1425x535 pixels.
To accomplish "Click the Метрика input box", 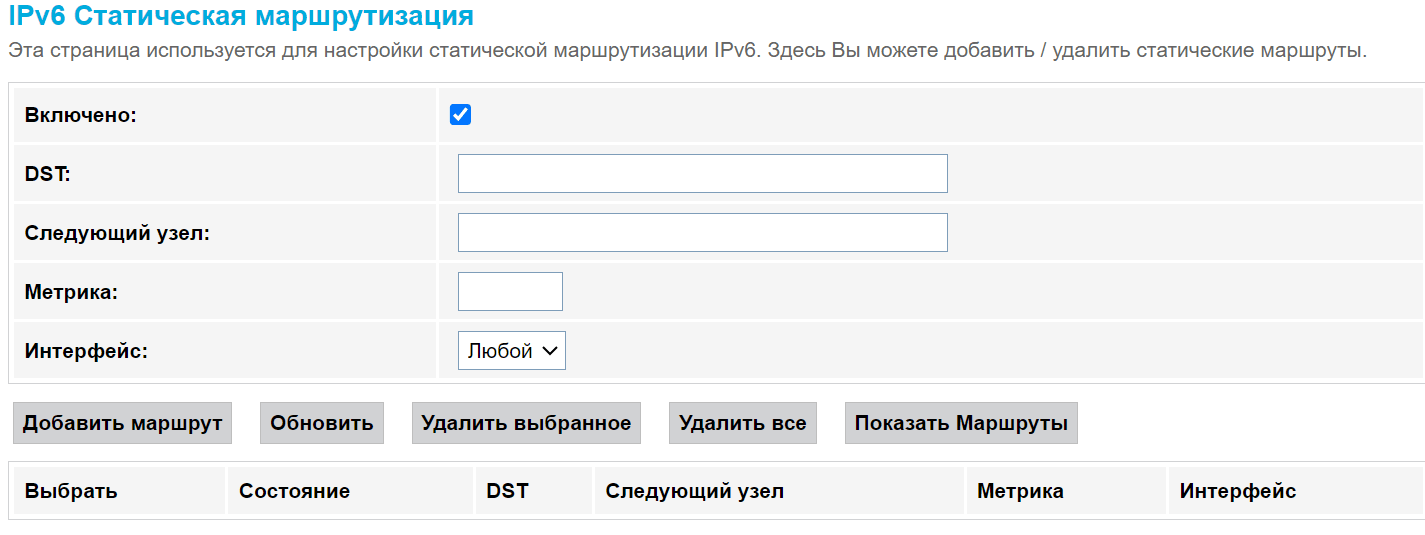I will click(510, 291).
